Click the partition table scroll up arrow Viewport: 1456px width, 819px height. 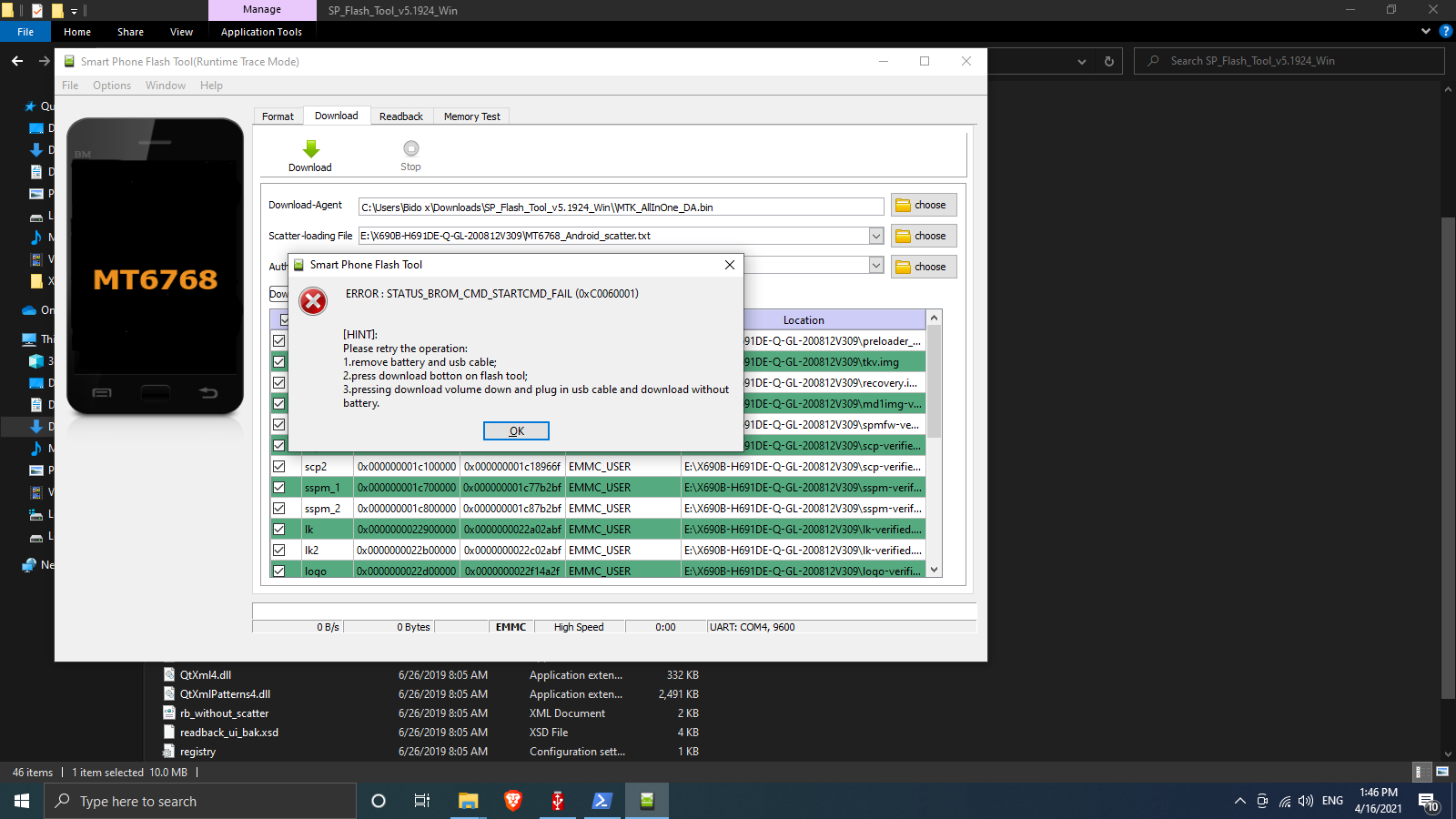[x=934, y=318]
